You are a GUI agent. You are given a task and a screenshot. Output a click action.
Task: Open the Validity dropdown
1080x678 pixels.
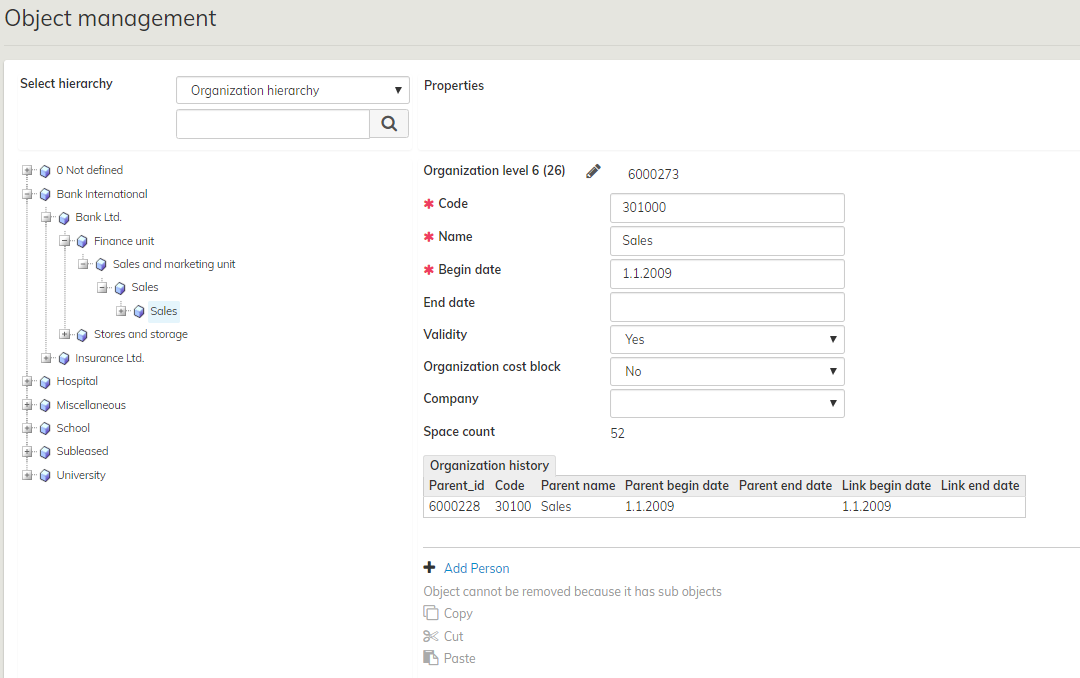pyautogui.click(x=727, y=339)
